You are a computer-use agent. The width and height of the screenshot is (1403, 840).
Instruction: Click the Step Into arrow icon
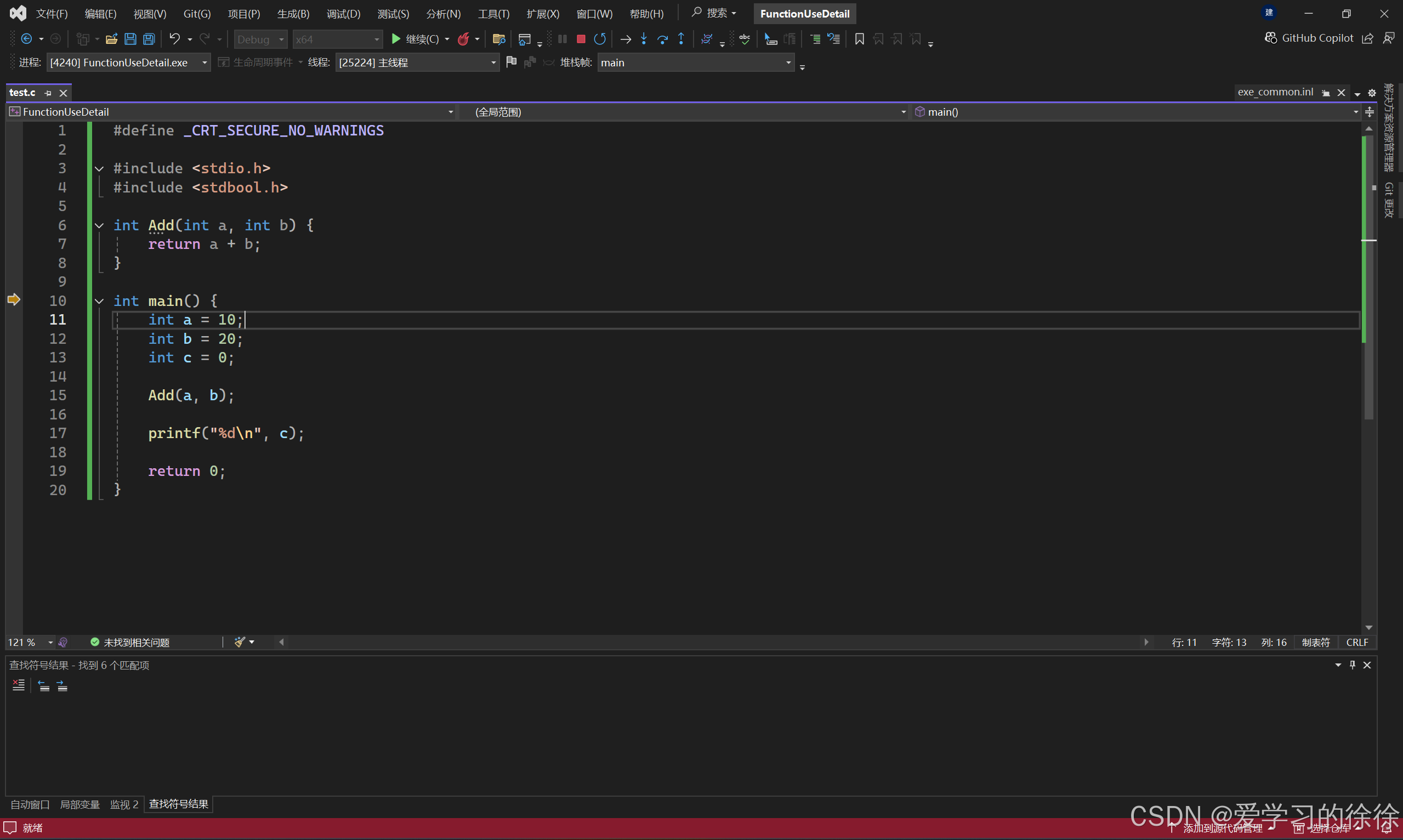pos(644,39)
